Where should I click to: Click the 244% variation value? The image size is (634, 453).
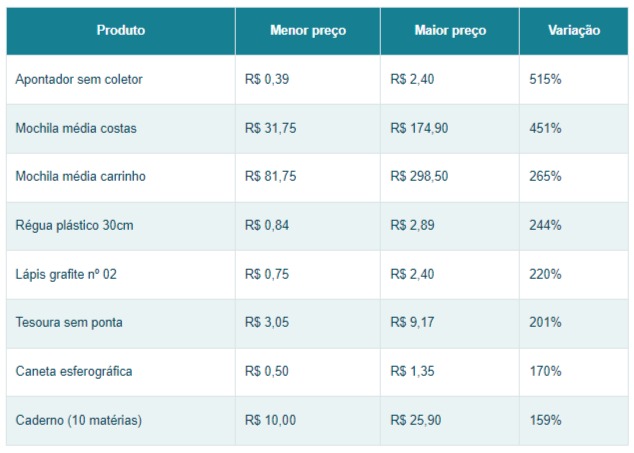point(545,226)
